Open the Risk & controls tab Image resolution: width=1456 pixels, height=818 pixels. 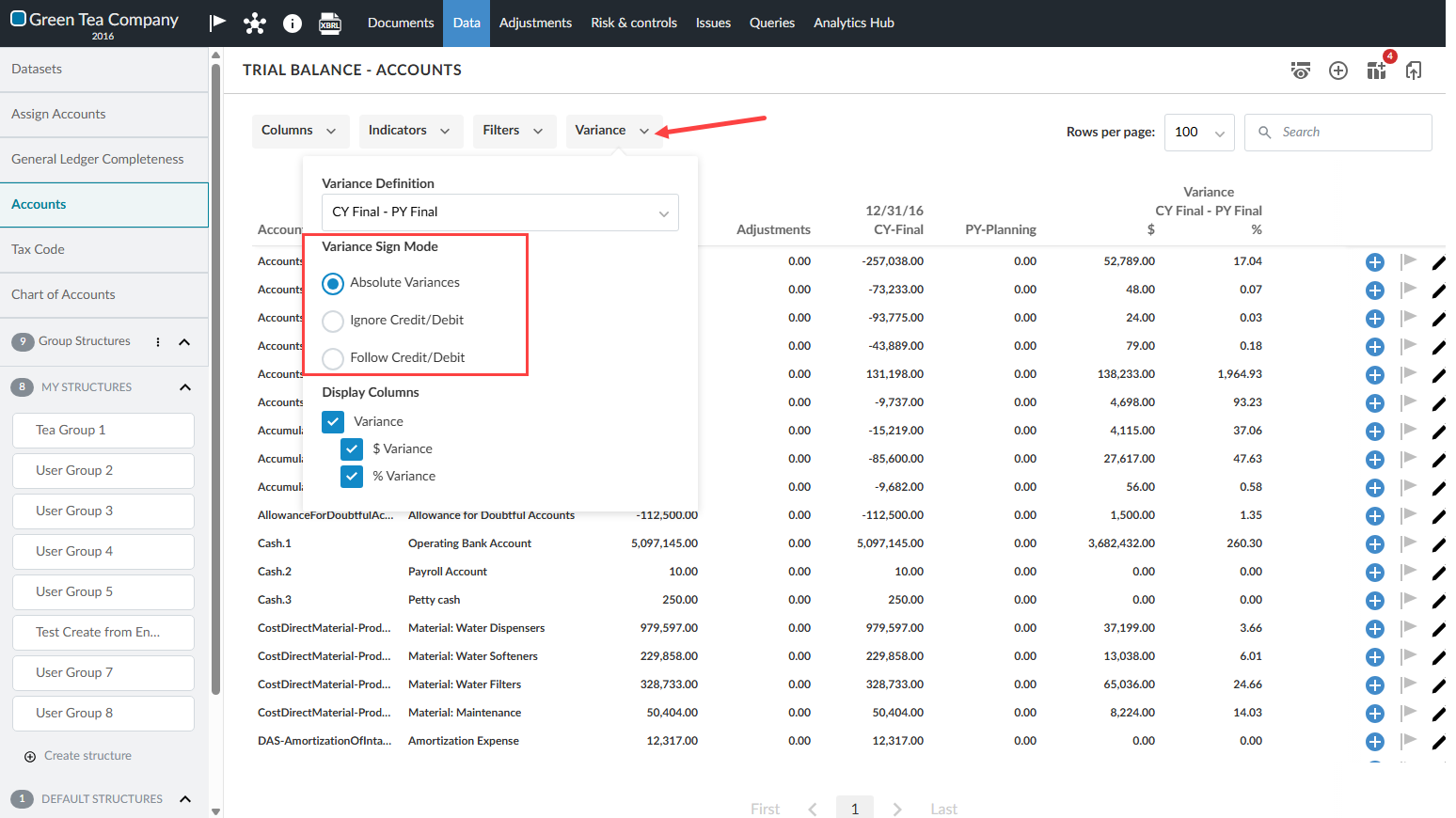[634, 23]
